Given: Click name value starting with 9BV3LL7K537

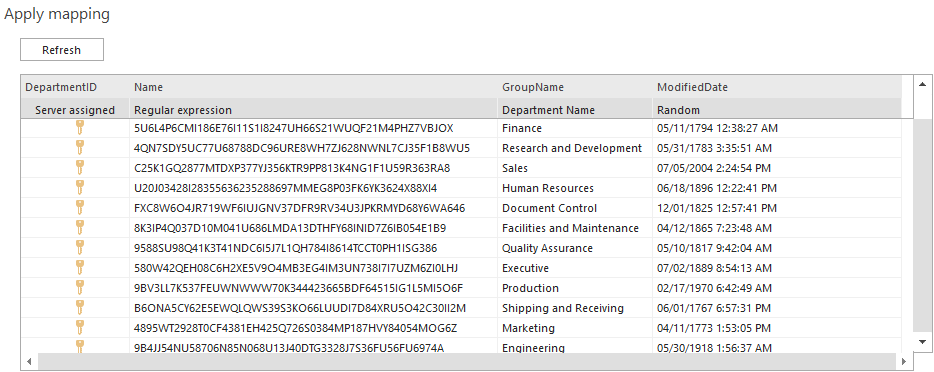Looking at the screenshot, I should [298, 288].
